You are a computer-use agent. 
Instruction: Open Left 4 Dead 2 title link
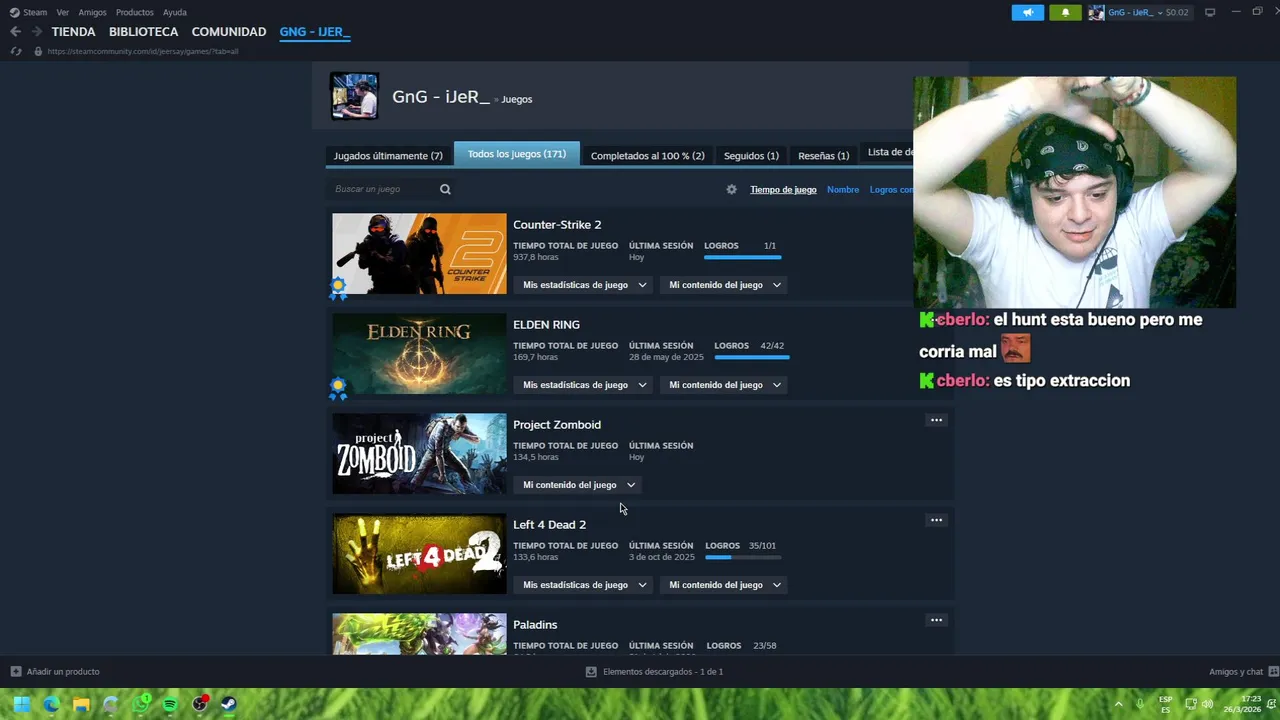click(549, 525)
